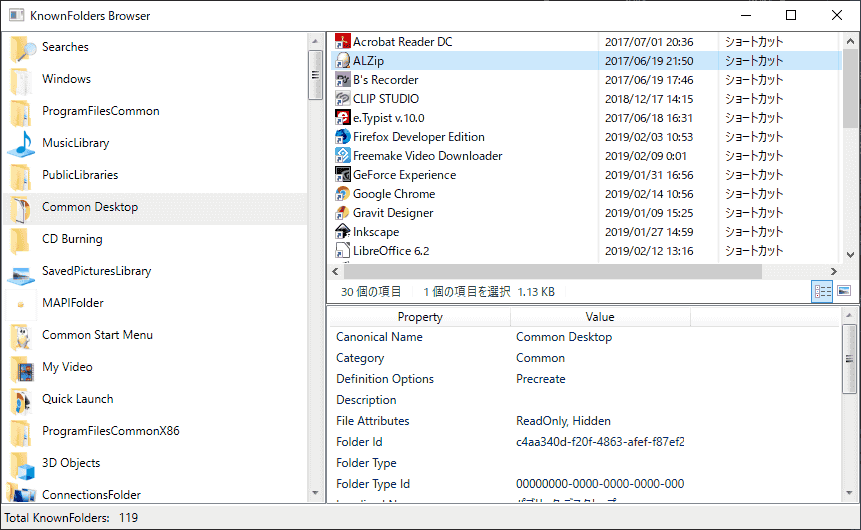The width and height of the screenshot is (861, 530).
Task: Select the Google Chrome file name
Action: [394, 194]
